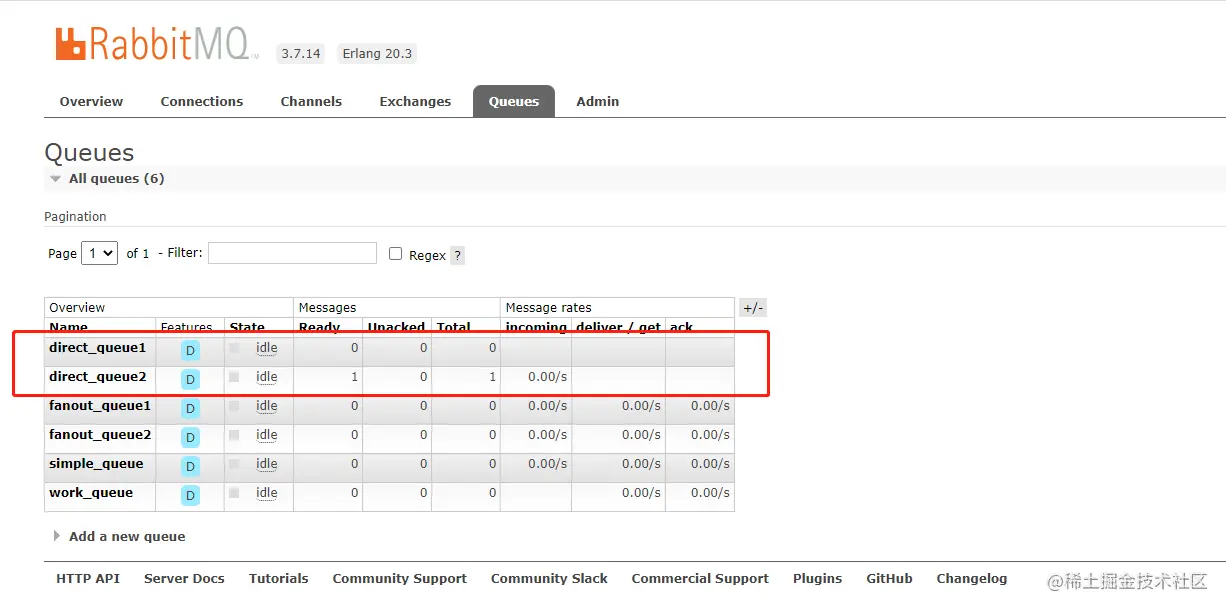
Task: Select the Queues tab
Action: tap(514, 101)
